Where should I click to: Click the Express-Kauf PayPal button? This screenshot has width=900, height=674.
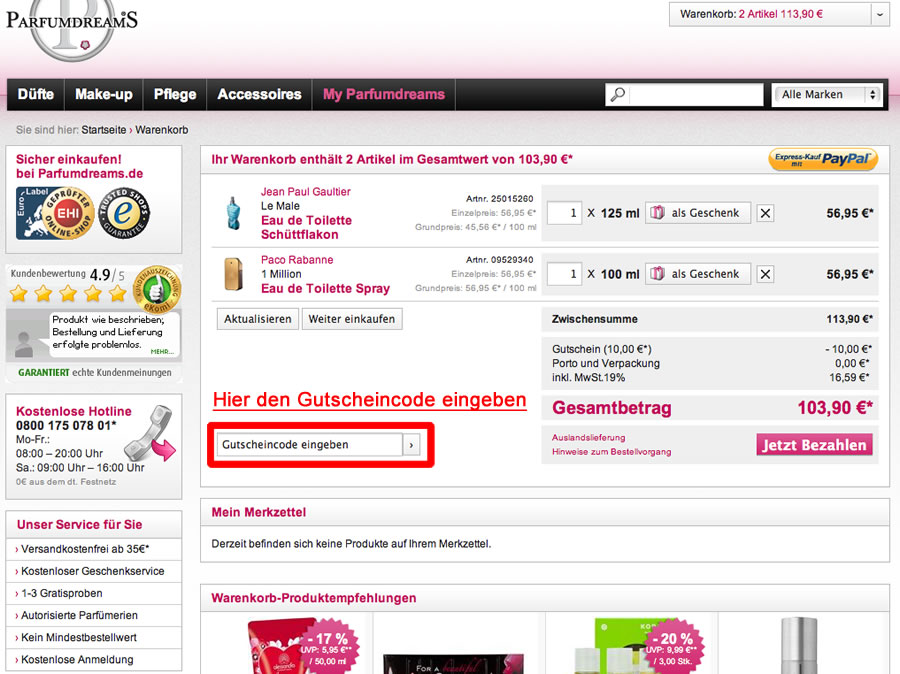pyautogui.click(x=823, y=159)
